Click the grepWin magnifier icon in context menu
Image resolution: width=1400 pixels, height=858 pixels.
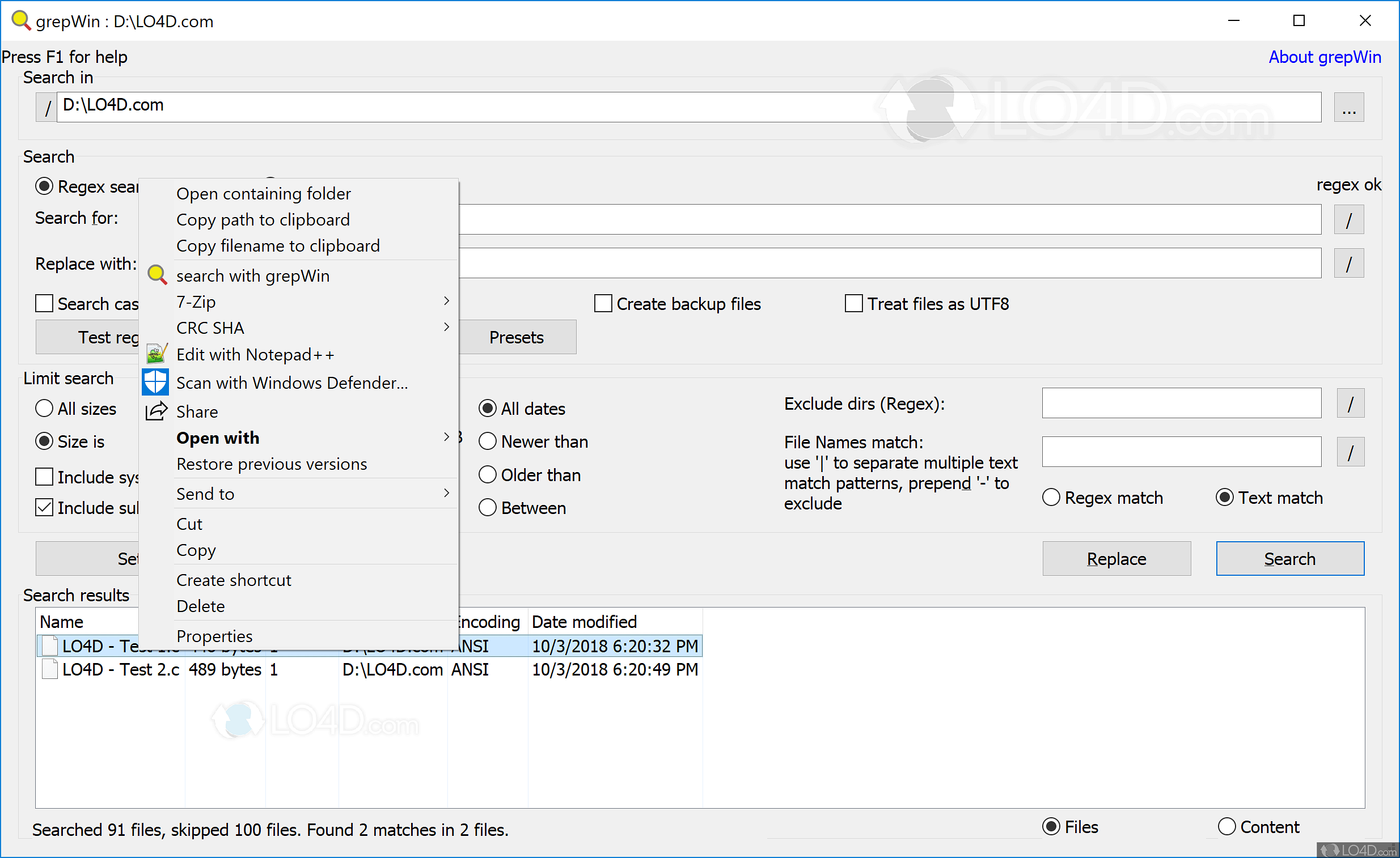click(x=157, y=275)
